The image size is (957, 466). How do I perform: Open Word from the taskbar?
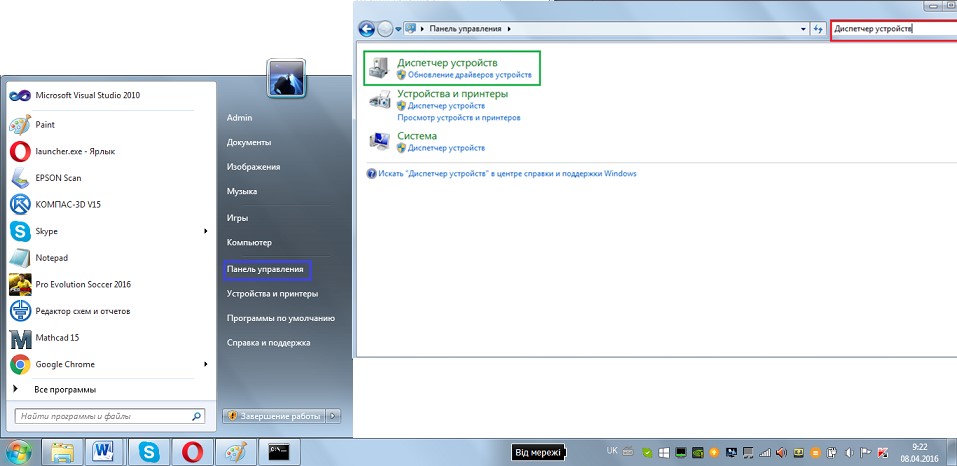coord(105,451)
